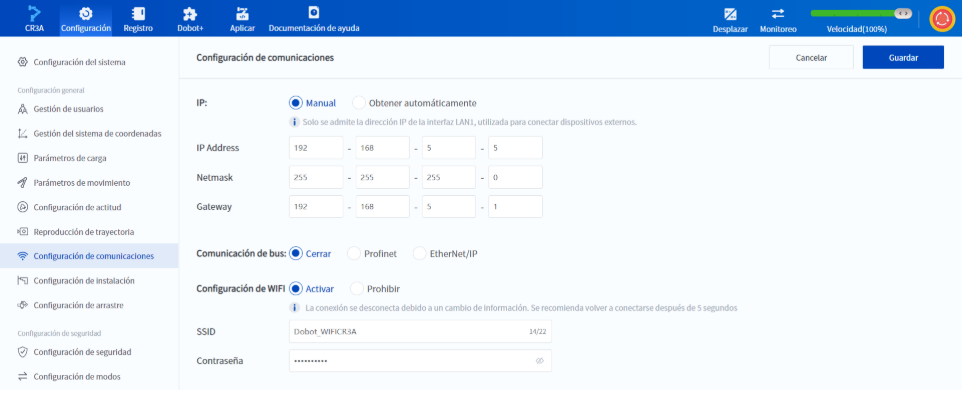Open the Aplicar icon in top bar
Screen dimensions: 962x402
click(x=242, y=14)
